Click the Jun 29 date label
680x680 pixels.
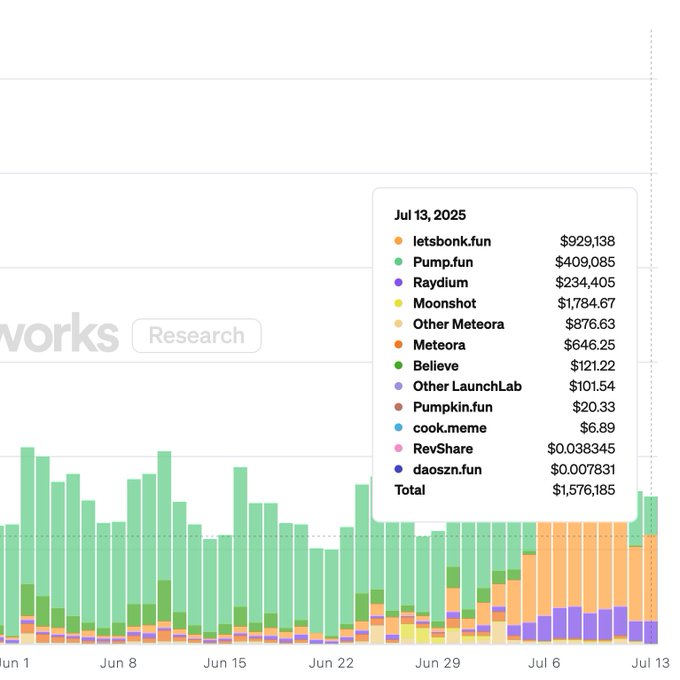point(437,662)
